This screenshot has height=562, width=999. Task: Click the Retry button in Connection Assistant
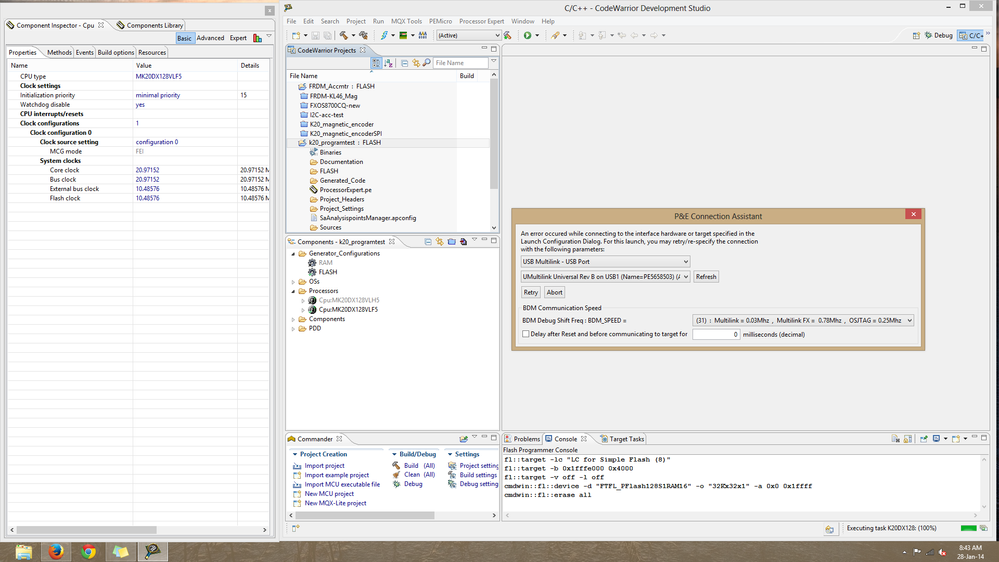[531, 292]
